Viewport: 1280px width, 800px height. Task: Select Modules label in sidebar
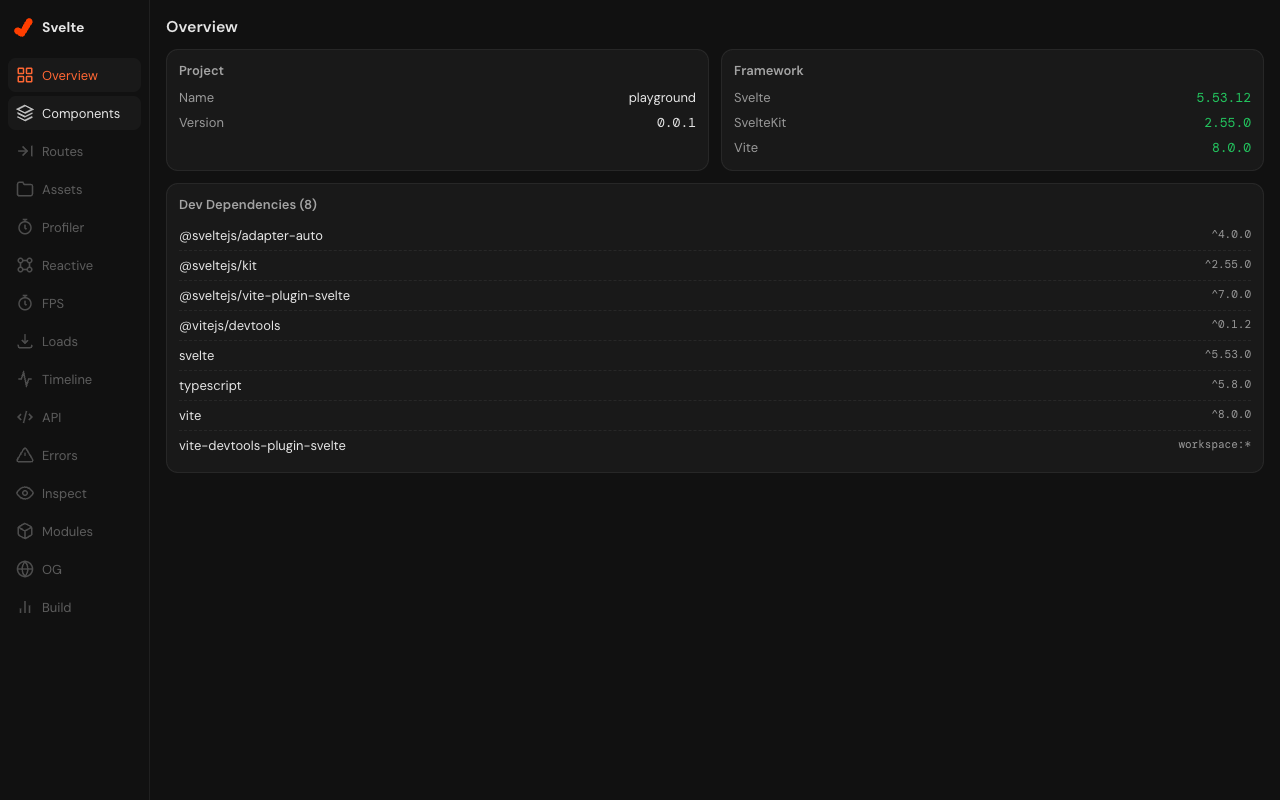point(67,531)
